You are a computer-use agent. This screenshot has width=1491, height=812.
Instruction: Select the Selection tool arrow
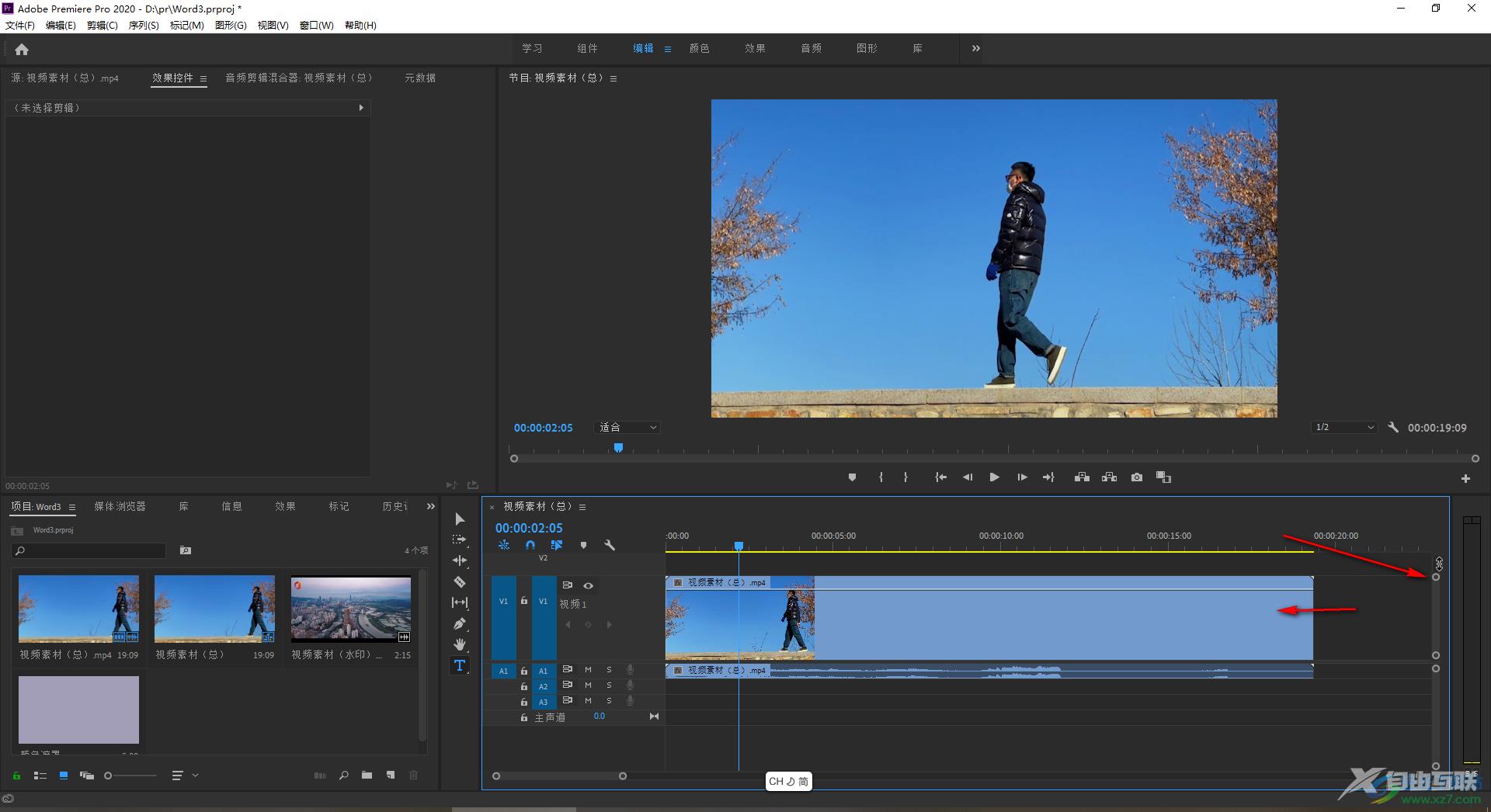pyautogui.click(x=460, y=519)
